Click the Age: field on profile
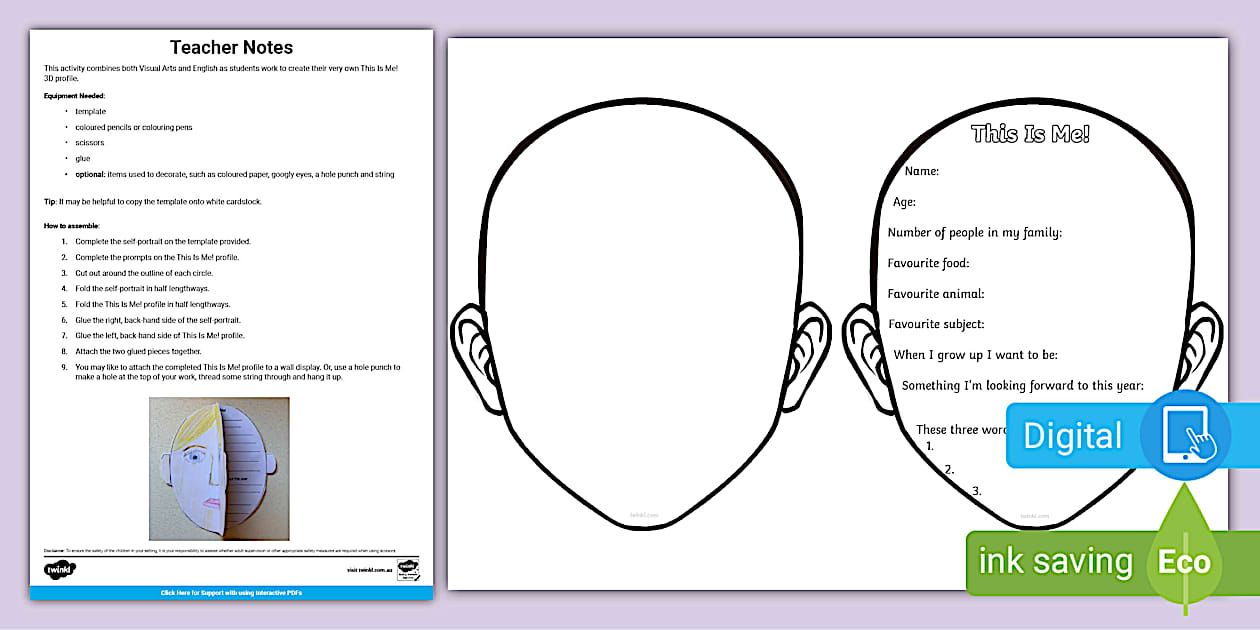This screenshot has height=630, width=1260. [x=904, y=202]
